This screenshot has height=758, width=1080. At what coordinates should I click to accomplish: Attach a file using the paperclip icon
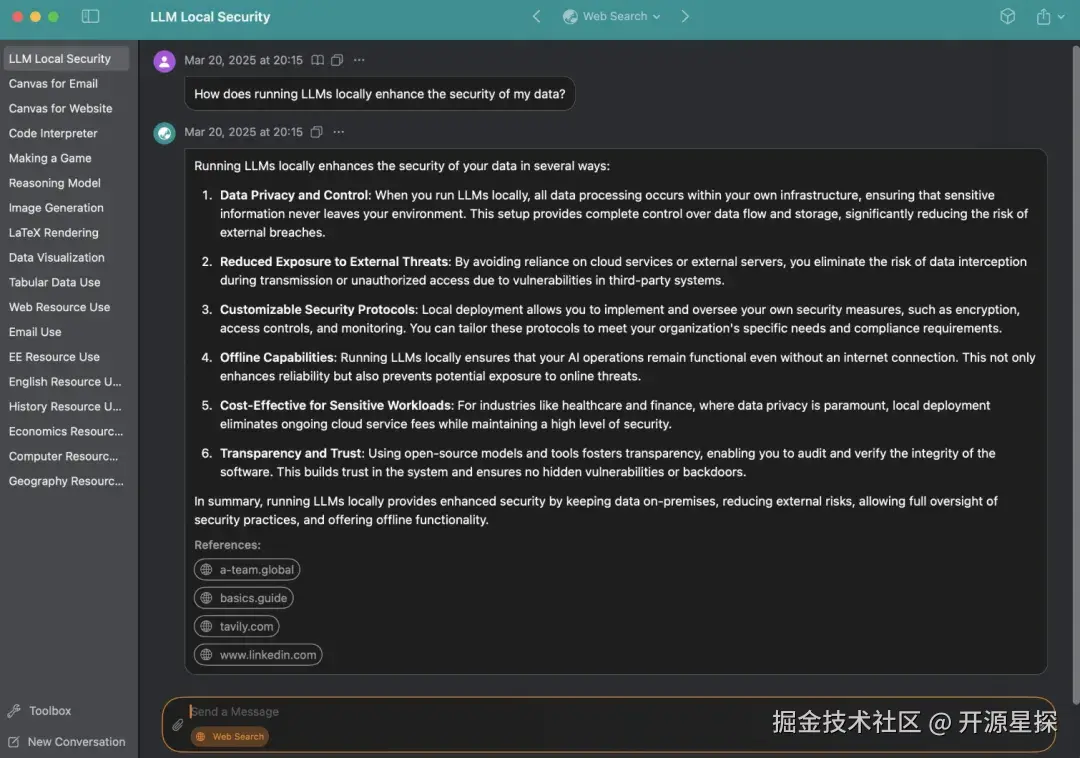tap(177, 724)
